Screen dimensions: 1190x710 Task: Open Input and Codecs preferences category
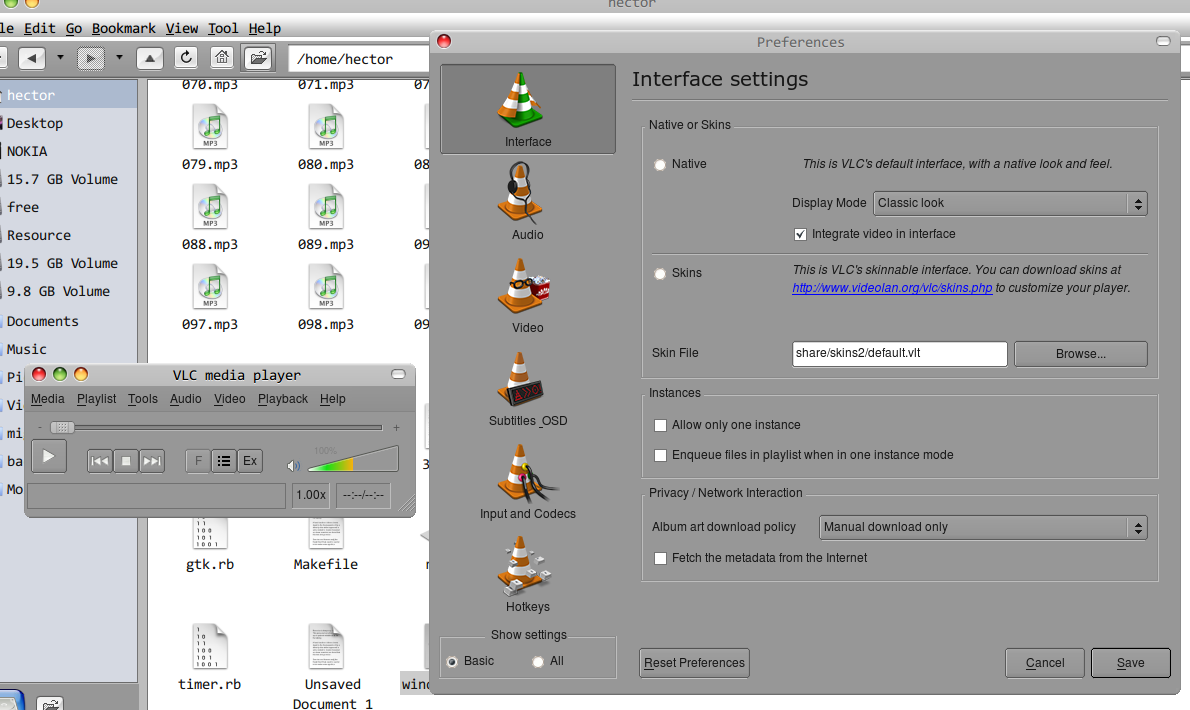(x=527, y=482)
